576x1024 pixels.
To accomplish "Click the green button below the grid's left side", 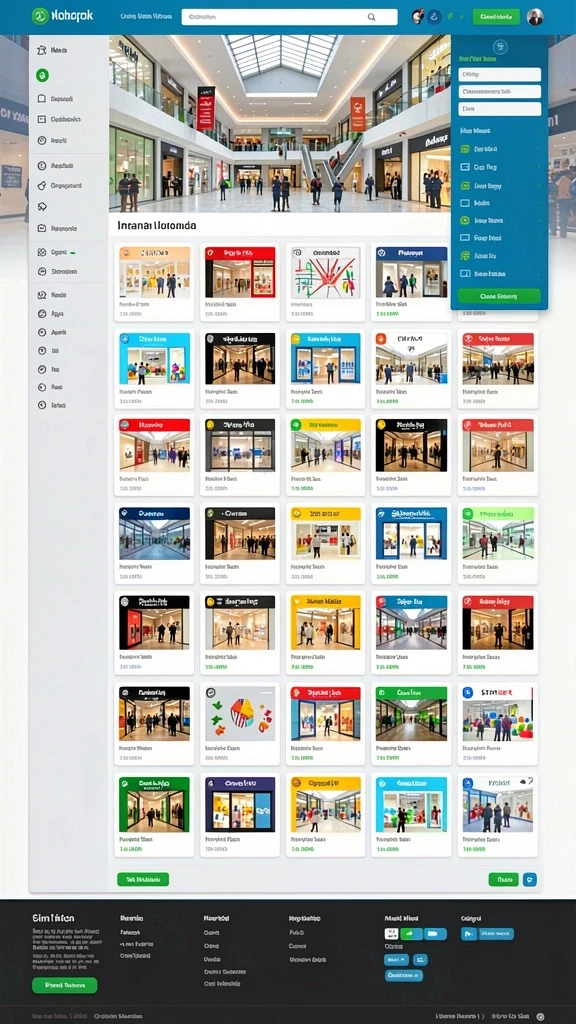I will [x=143, y=879].
